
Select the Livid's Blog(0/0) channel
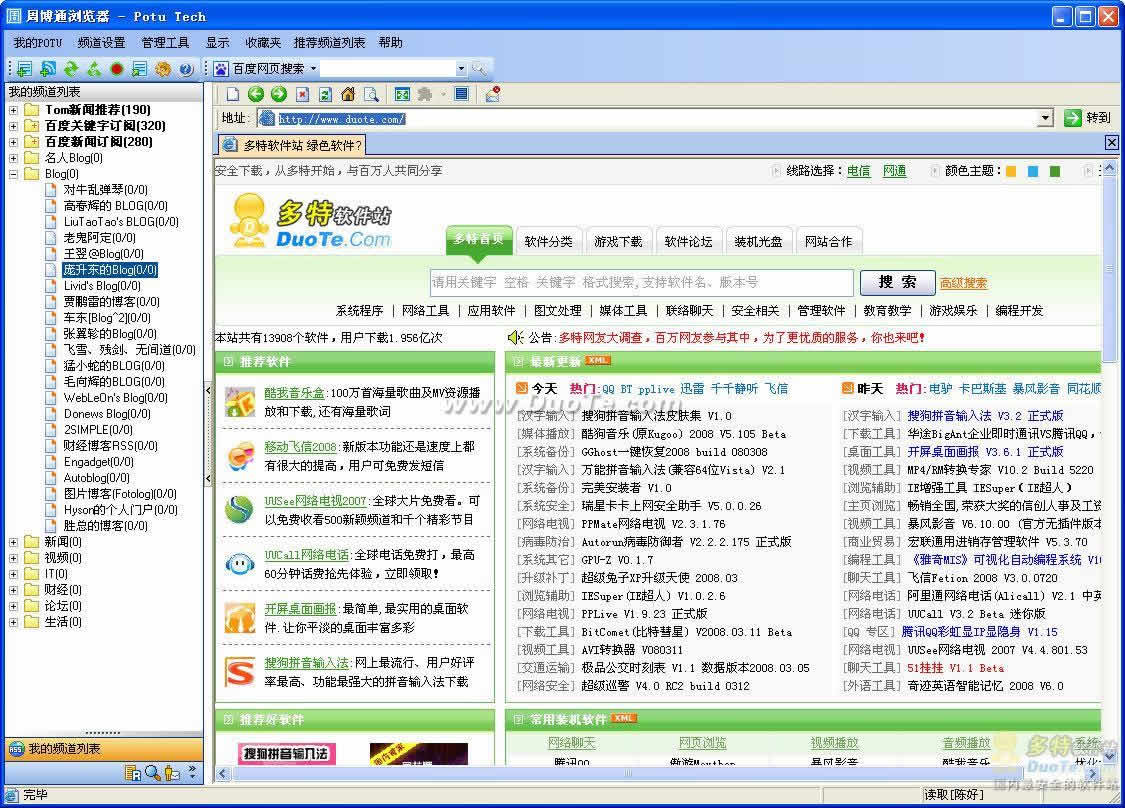click(x=102, y=286)
